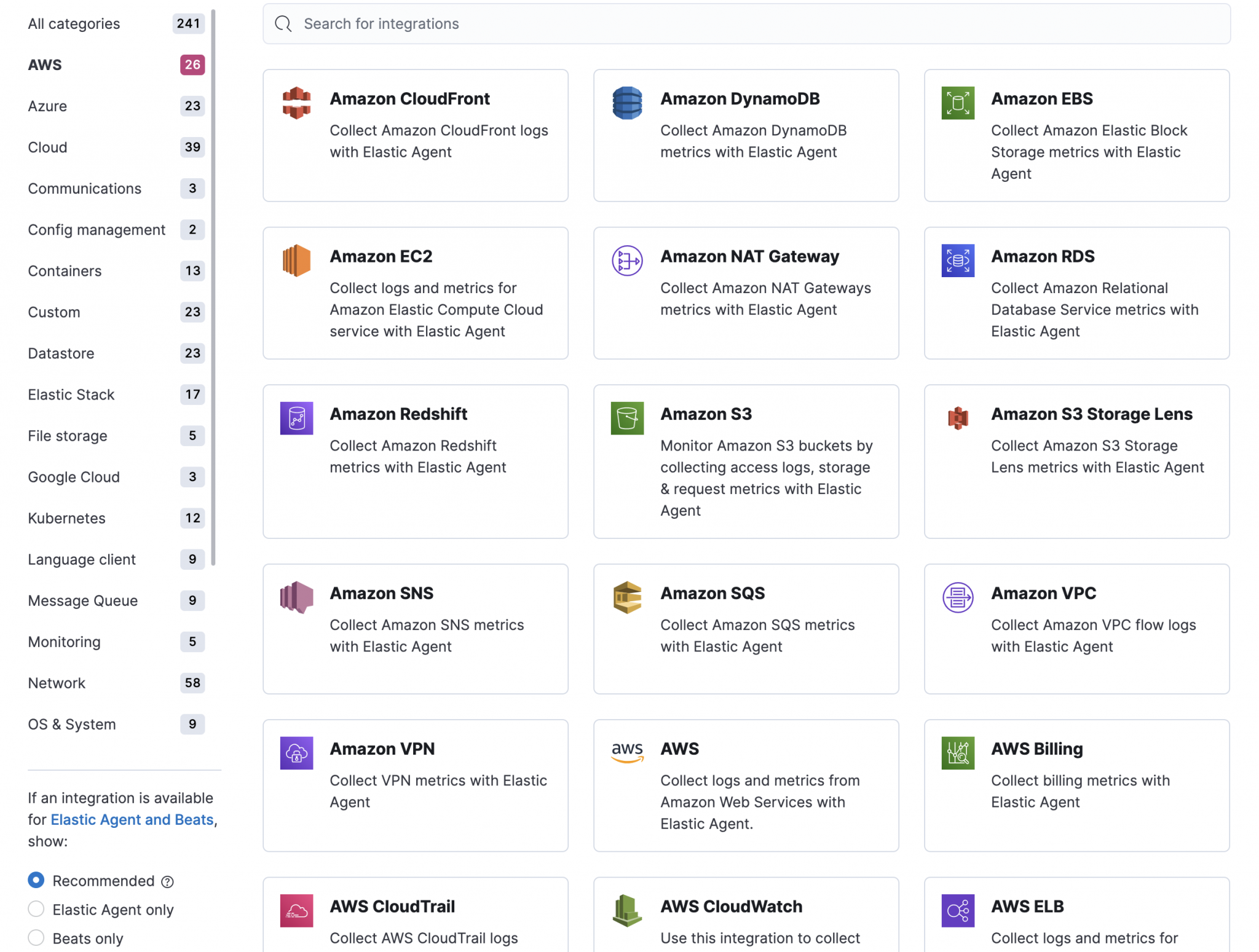Click the Amazon S3 bucket icon
The height and width of the screenshot is (952, 1259).
[x=627, y=418]
